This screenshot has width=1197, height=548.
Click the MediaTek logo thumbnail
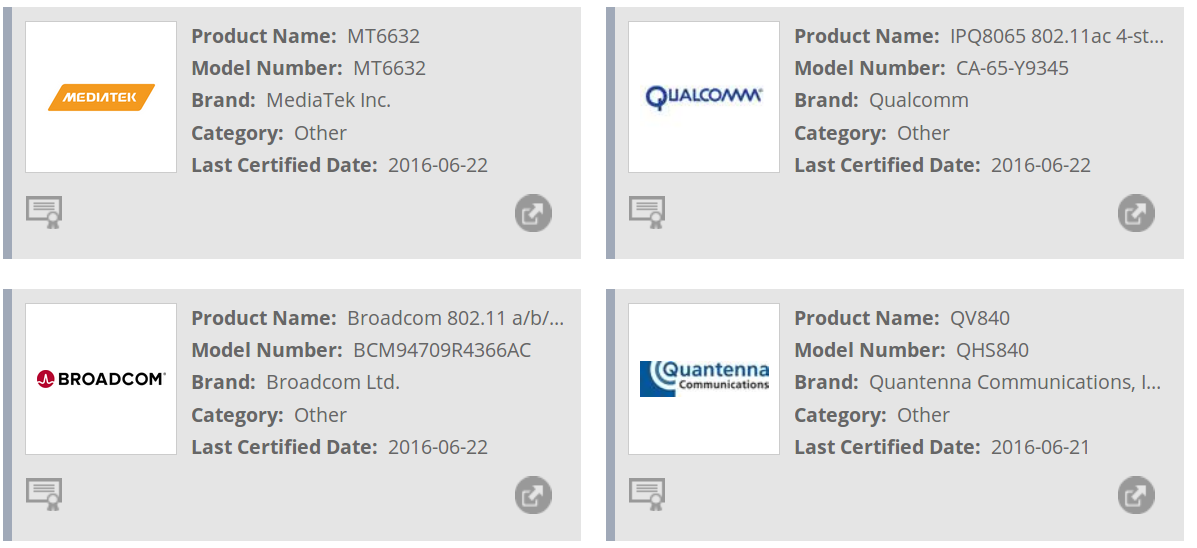(101, 97)
